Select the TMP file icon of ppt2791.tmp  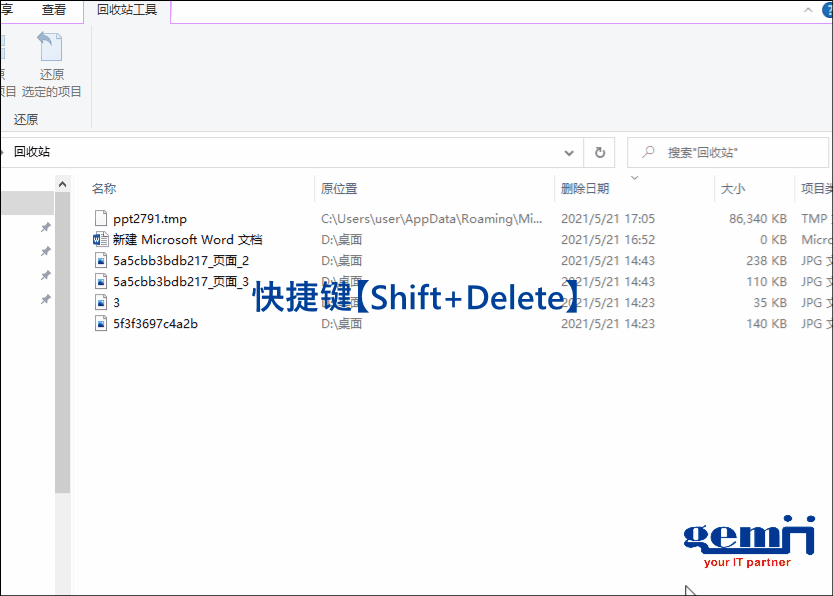(100, 218)
